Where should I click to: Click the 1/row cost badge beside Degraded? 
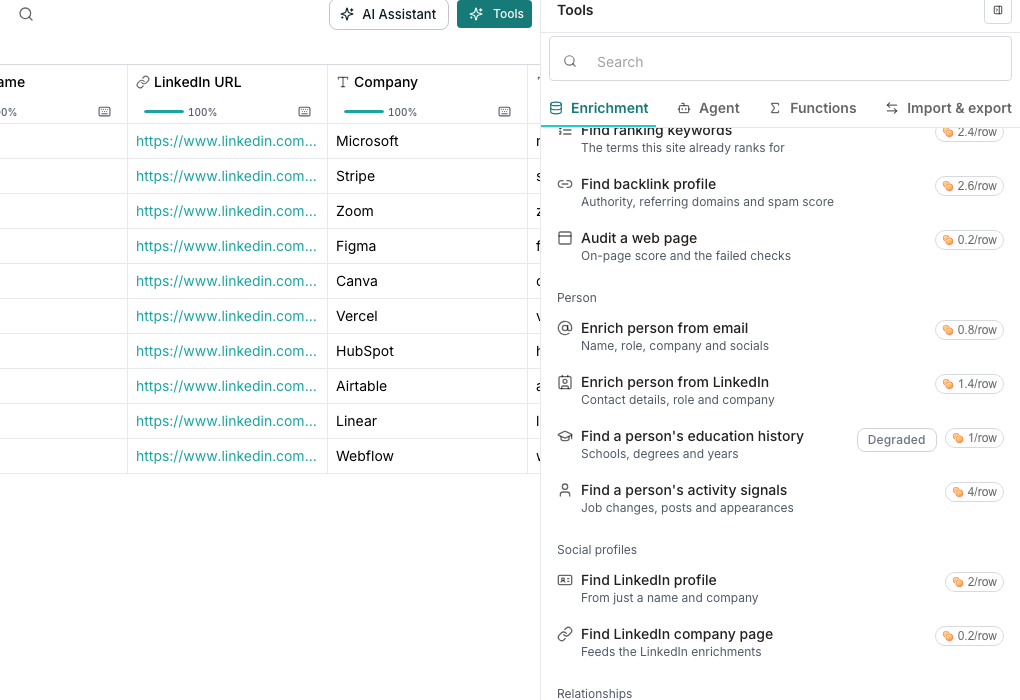click(x=974, y=438)
